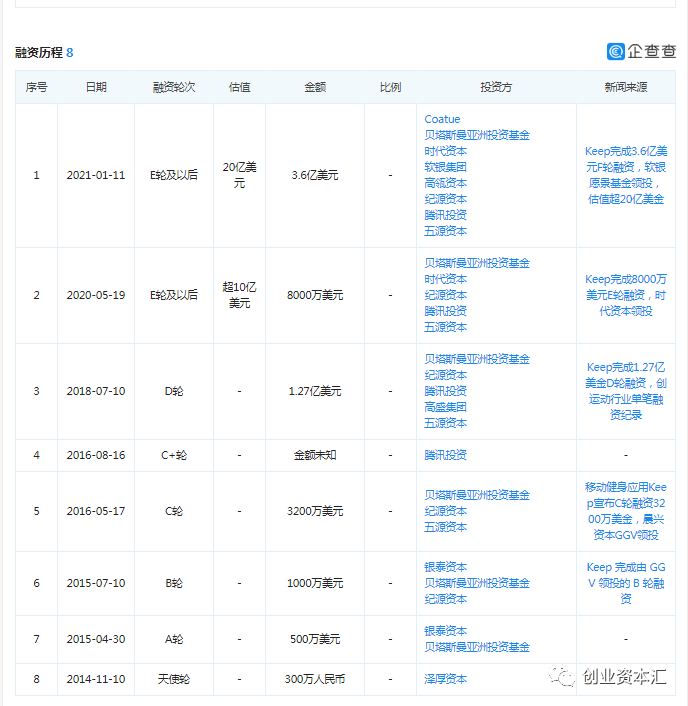Viewport: 688px width, 706px height.
Task: Click the 企查查 logo icon
Action: (x=617, y=51)
